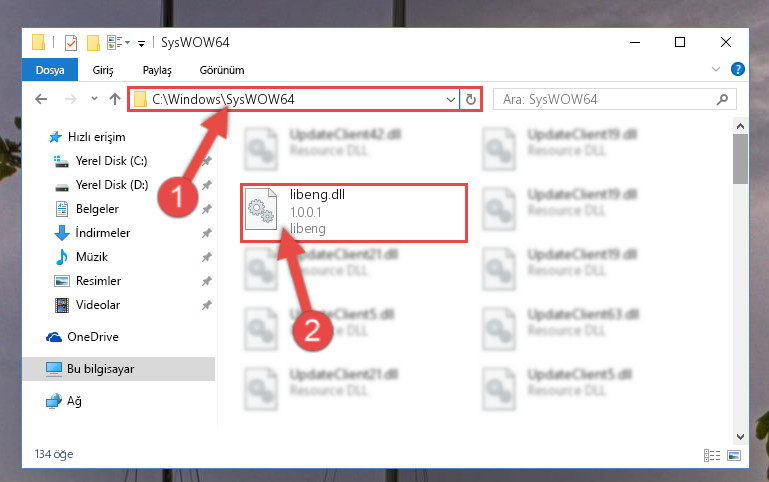Click the vertical scrollbar thumb
Viewport: 769px width, 482px height.
(740, 159)
